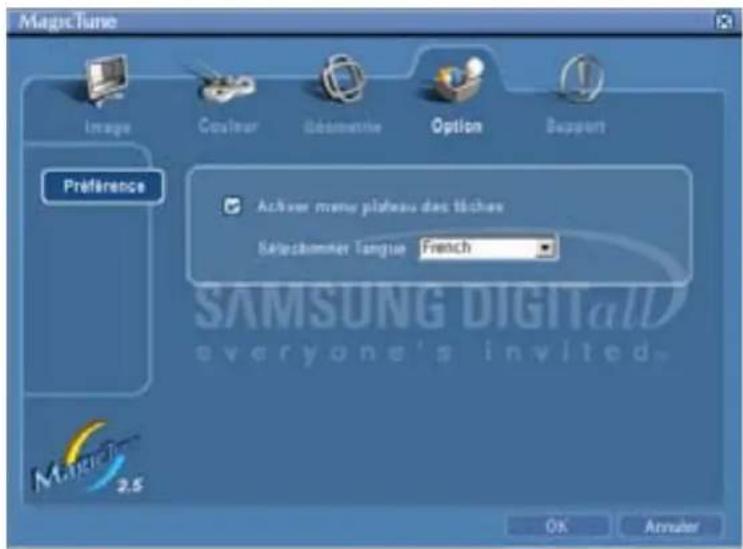Switch to the Support tab label
Viewport: 743px width, 549px height.
pos(576,126)
